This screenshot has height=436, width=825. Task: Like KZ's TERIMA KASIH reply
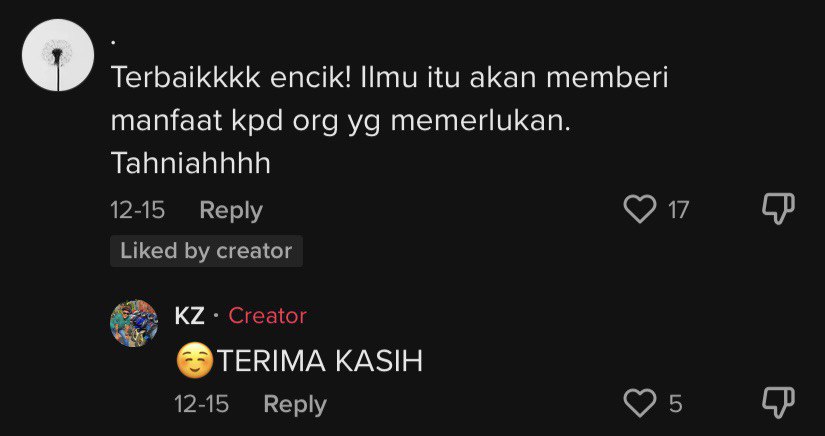click(640, 403)
